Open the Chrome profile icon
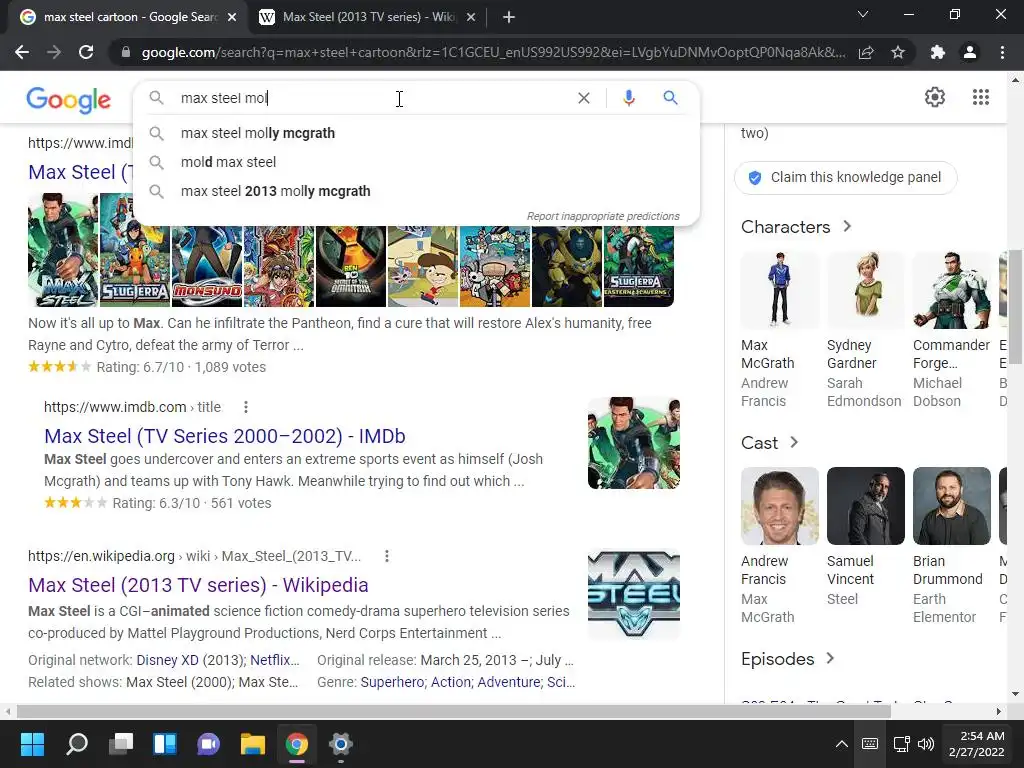Image resolution: width=1024 pixels, height=768 pixels. pos(970,52)
